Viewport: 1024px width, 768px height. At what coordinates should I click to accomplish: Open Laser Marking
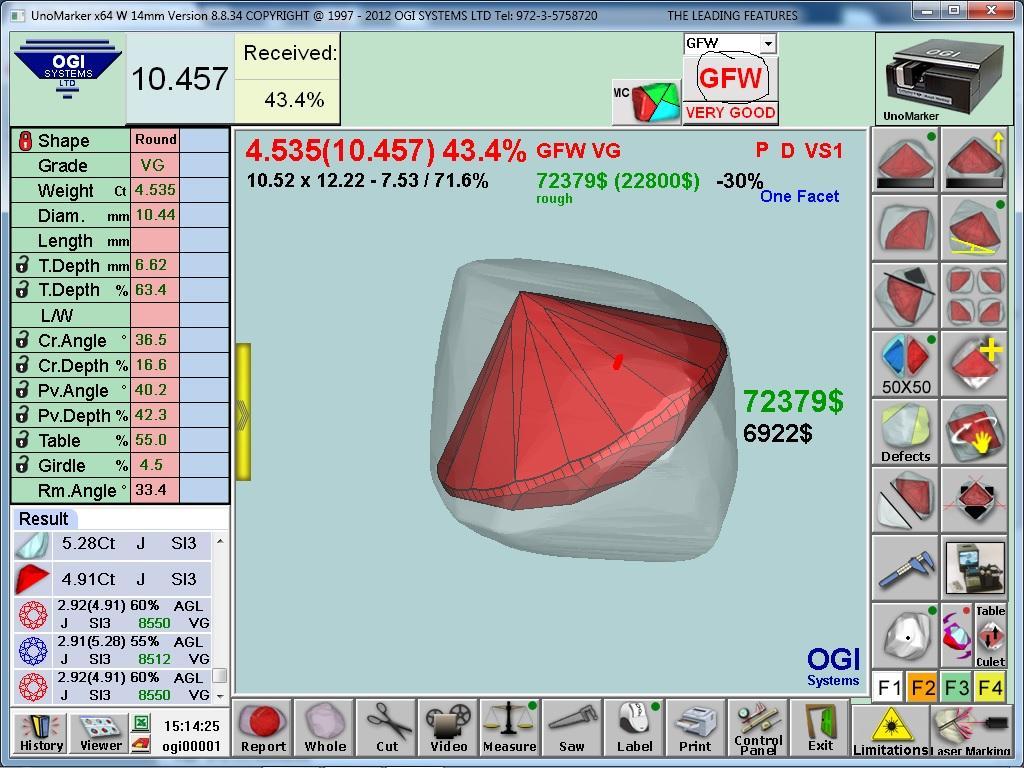click(970, 731)
